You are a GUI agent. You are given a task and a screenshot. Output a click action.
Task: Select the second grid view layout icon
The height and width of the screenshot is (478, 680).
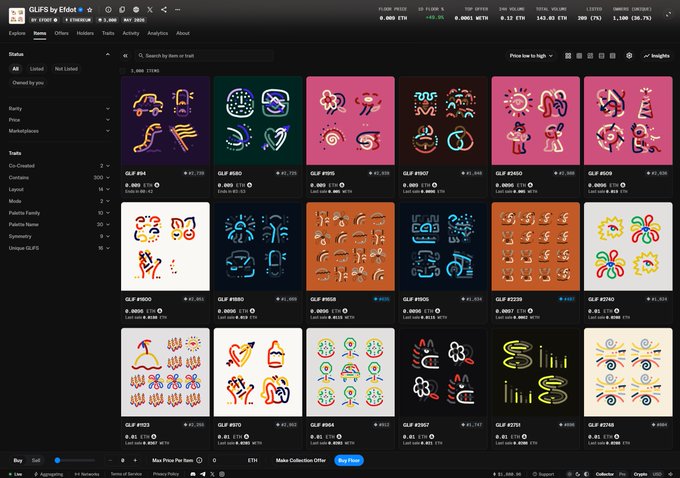click(x=579, y=56)
